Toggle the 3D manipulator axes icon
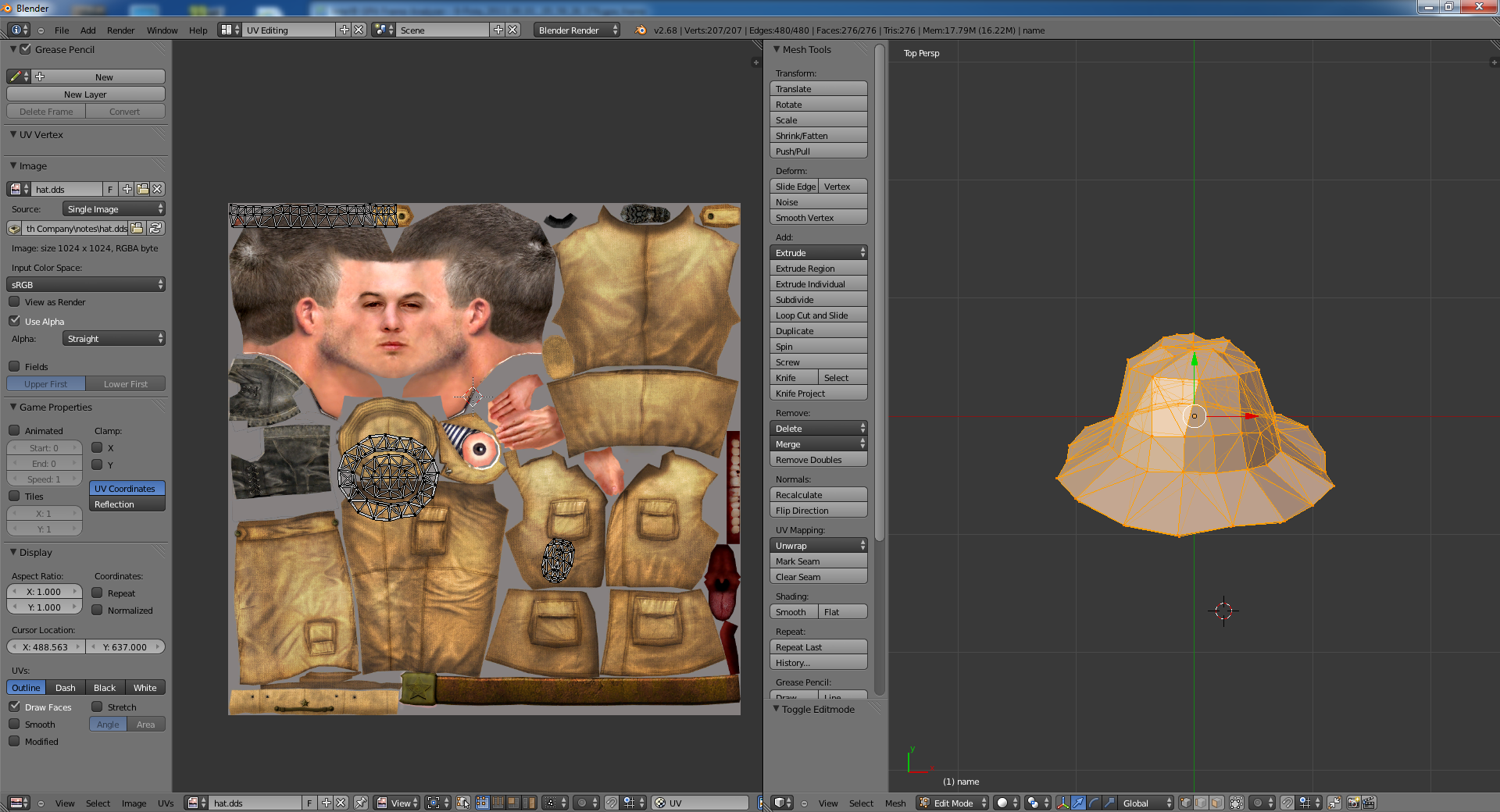 [x=1062, y=803]
